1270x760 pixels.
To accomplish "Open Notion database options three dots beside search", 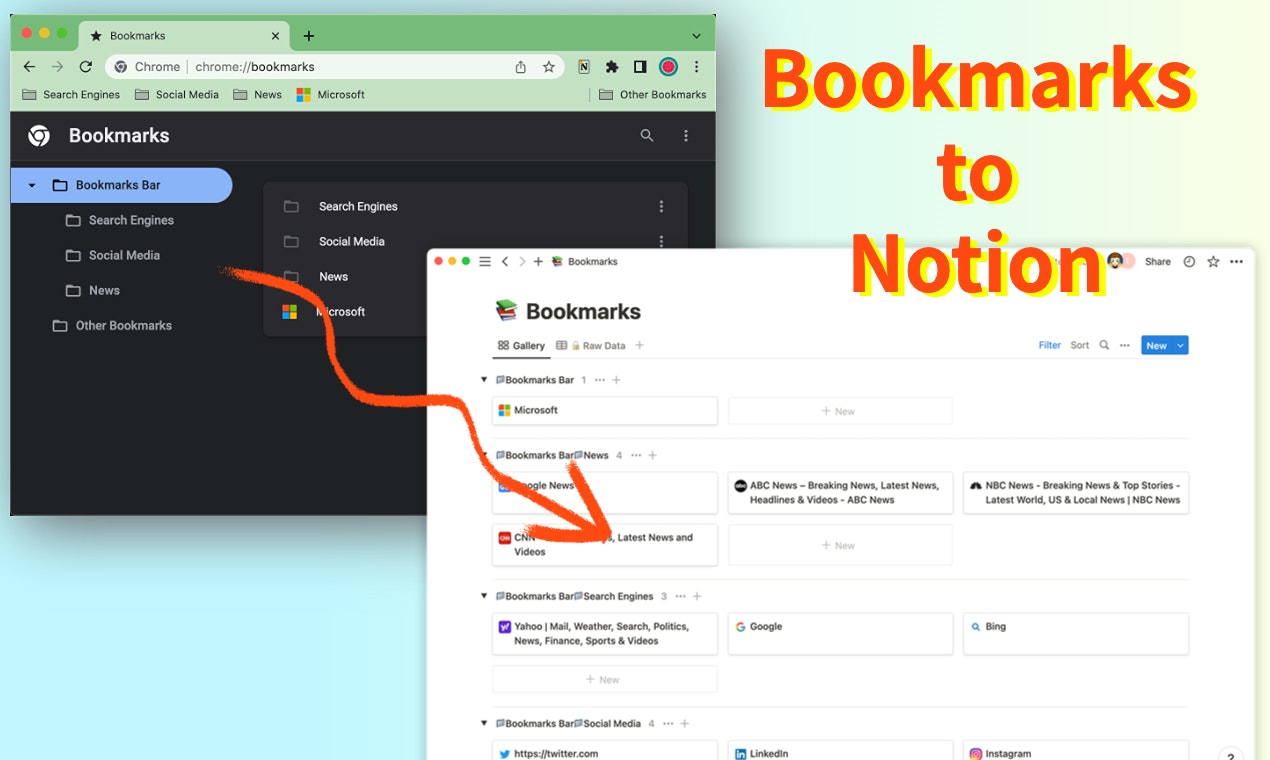I will 1125,345.
